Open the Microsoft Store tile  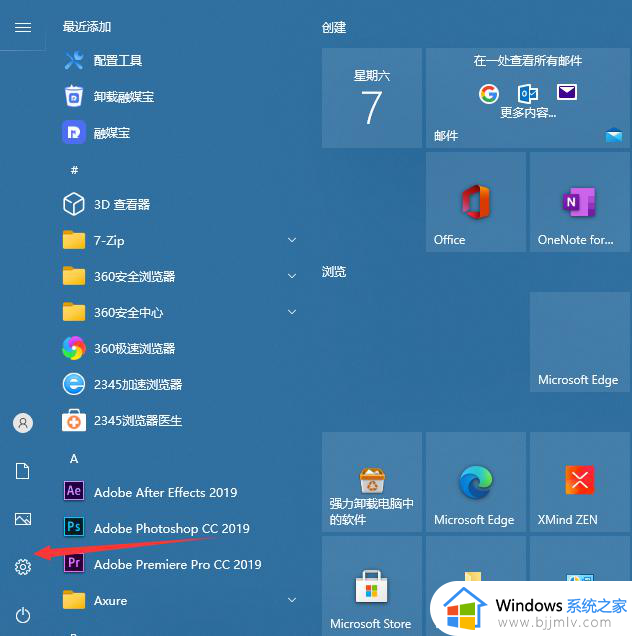click(x=372, y=586)
